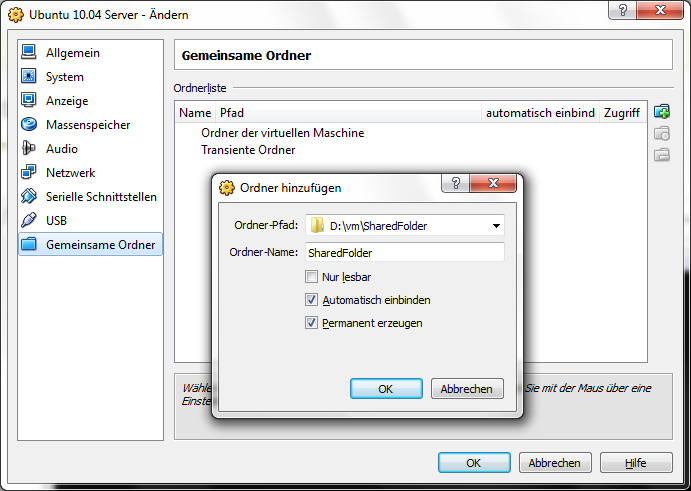
Task: Select Gemeinsame Ordner in the sidebar
Action: click(91, 244)
